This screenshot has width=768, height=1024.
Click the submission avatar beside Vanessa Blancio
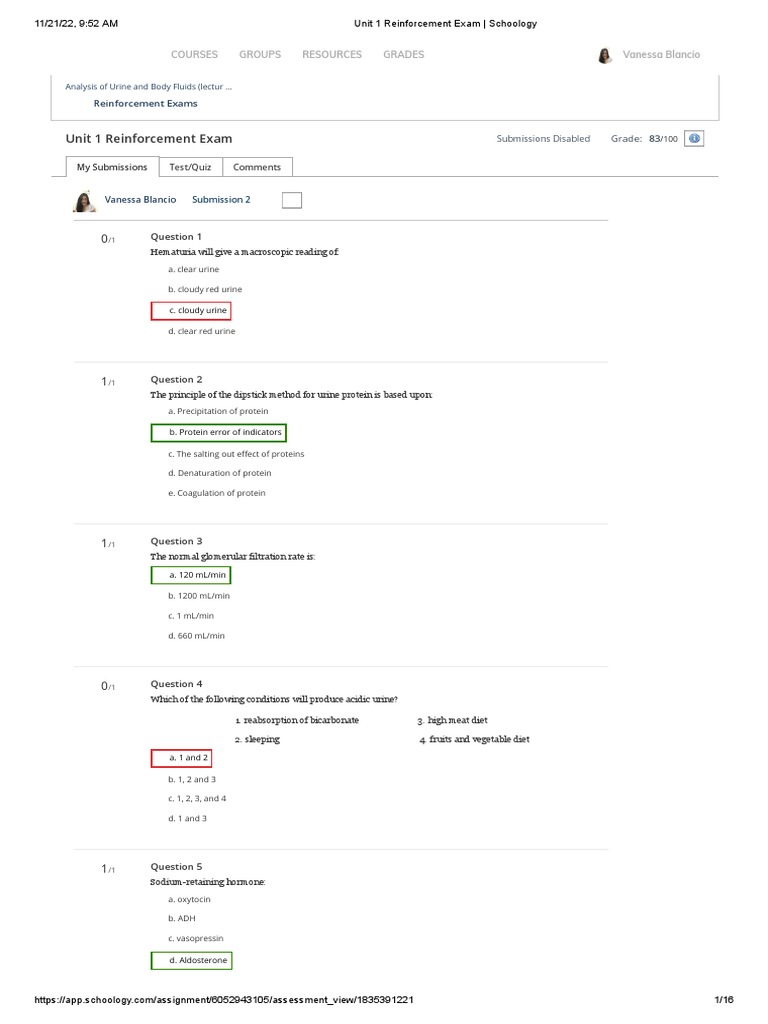pos(84,201)
